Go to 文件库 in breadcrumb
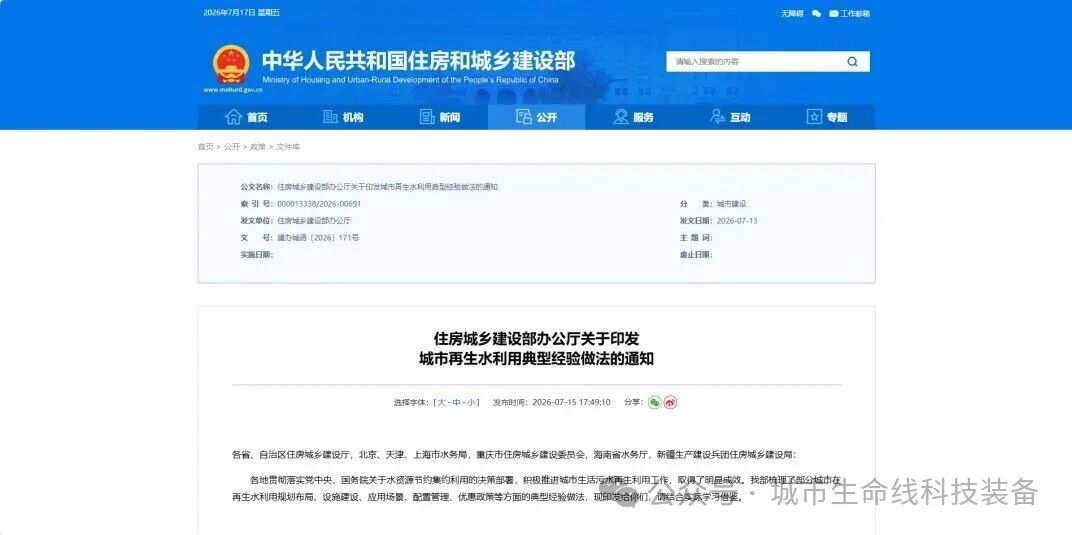Viewport: 1072px width, 535px height. (288, 147)
